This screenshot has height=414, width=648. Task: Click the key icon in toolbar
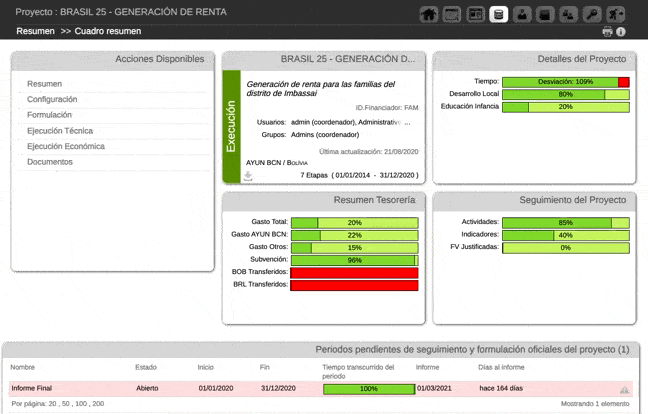click(x=592, y=14)
